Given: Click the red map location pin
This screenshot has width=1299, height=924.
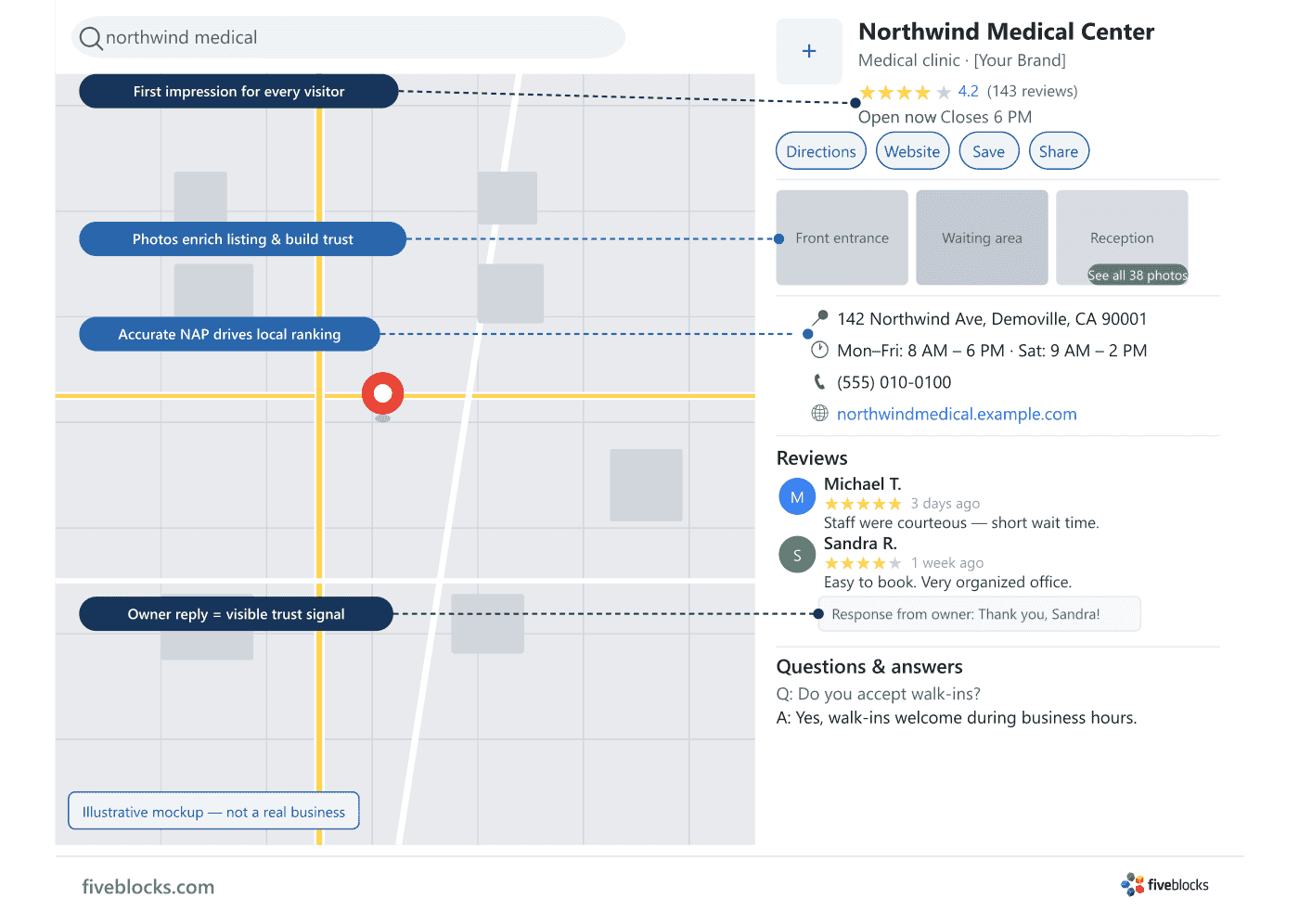Looking at the screenshot, I should (382, 394).
